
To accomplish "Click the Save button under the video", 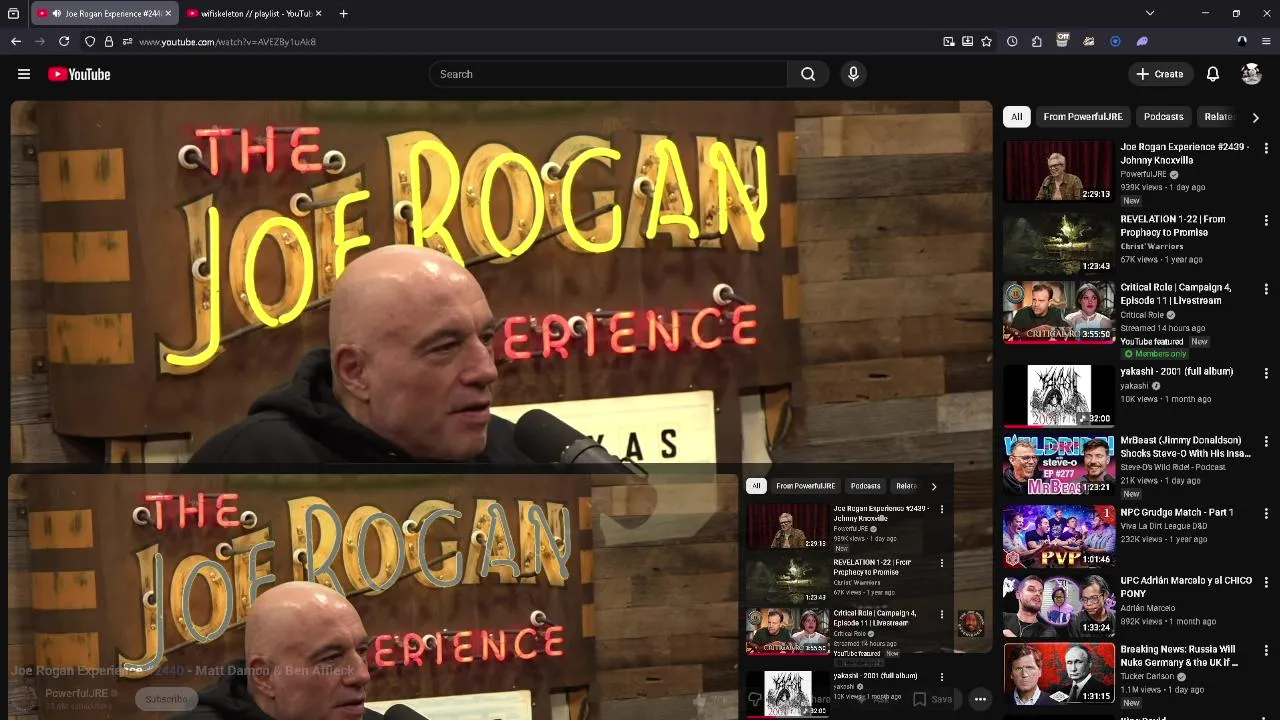I will 932,699.
